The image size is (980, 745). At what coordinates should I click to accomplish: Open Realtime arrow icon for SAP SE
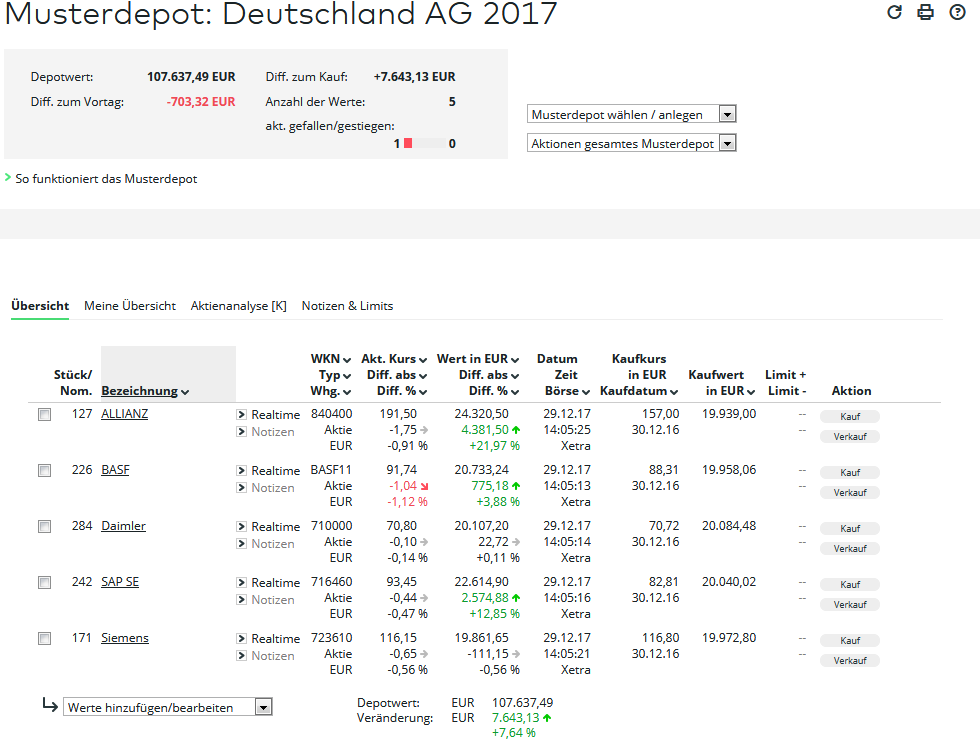click(241, 582)
